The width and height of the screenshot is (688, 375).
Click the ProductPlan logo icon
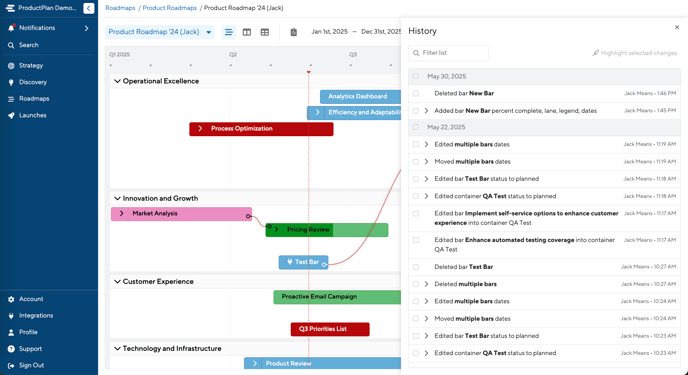tap(10, 8)
